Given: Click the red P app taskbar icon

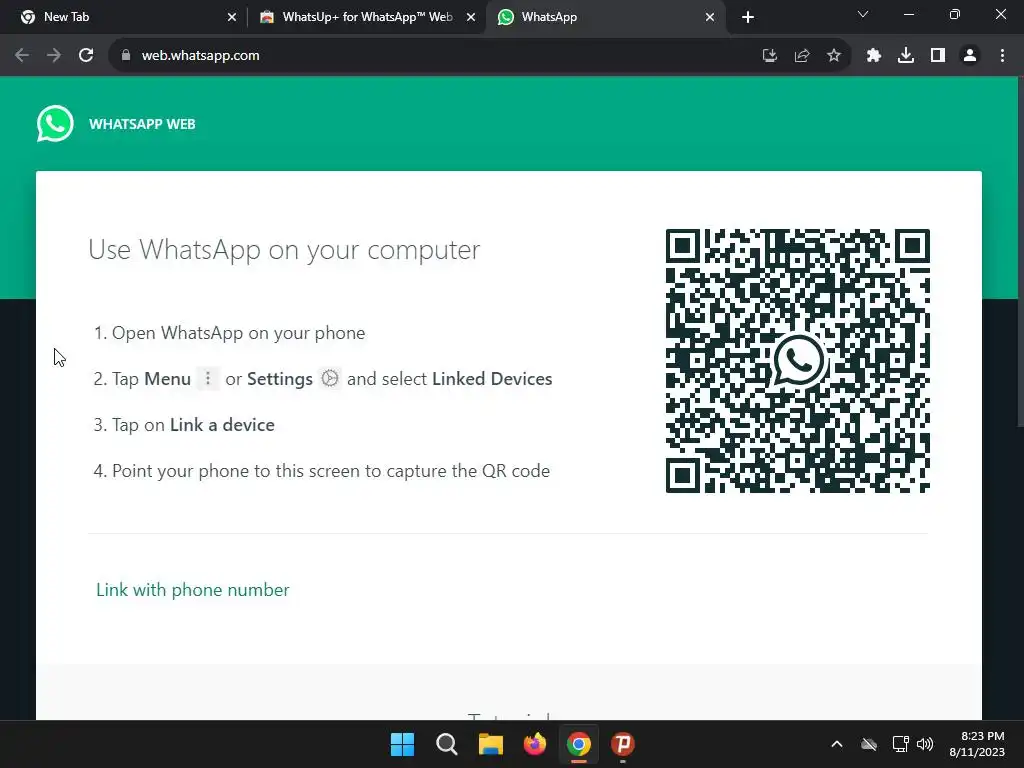Looking at the screenshot, I should [x=623, y=744].
